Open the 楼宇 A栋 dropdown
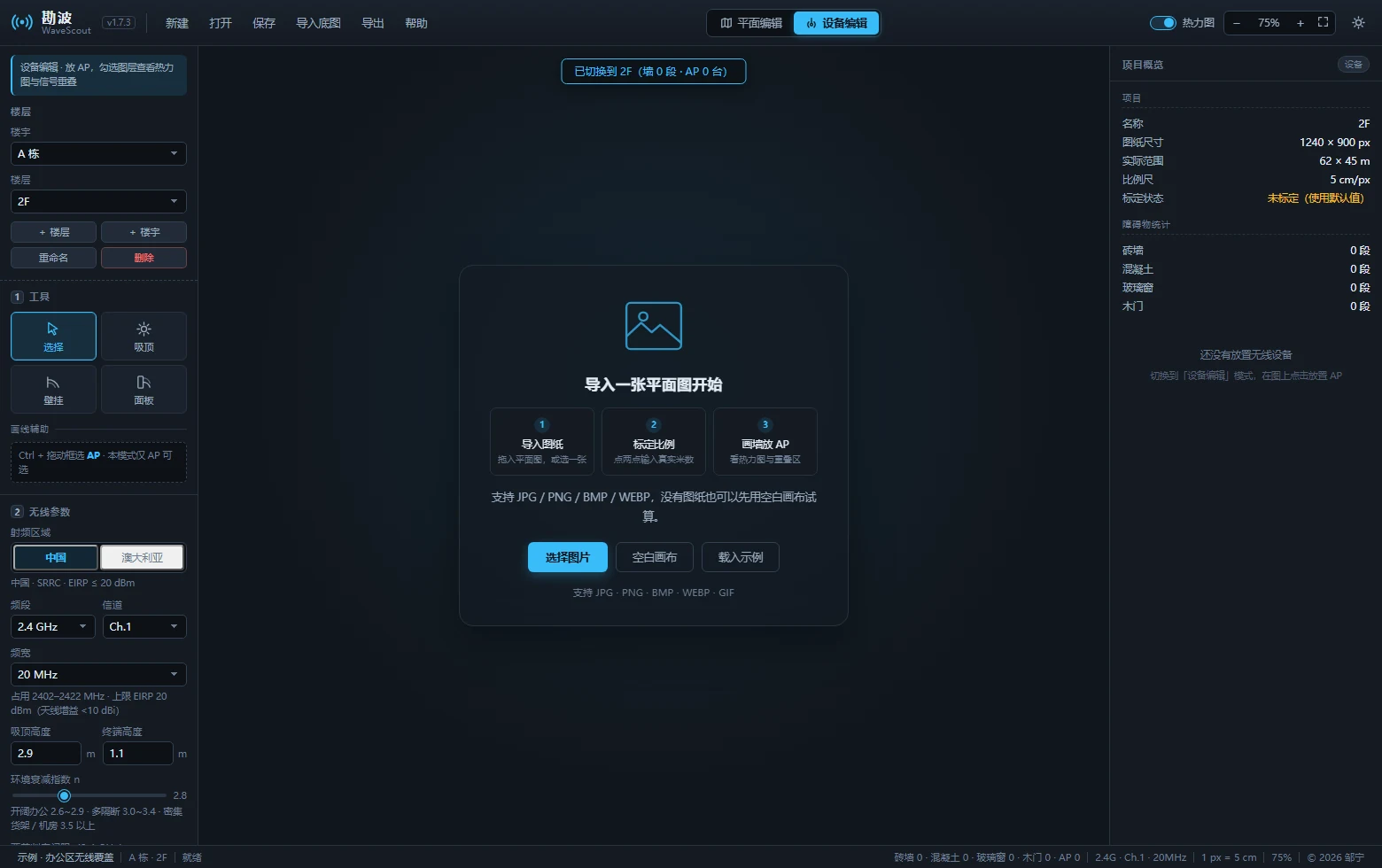 [x=98, y=153]
